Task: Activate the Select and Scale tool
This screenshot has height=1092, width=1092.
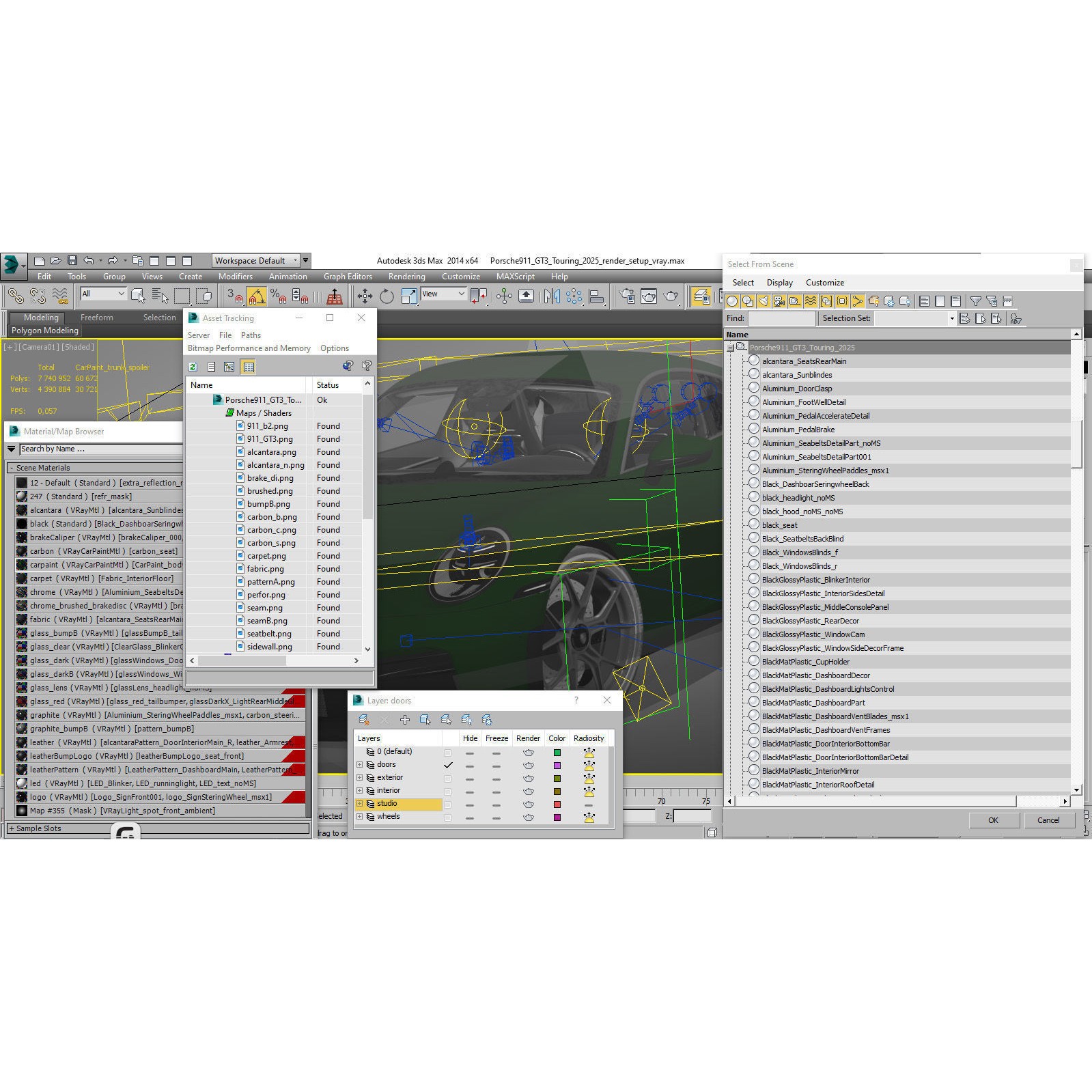Action: [x=409, y=296]
